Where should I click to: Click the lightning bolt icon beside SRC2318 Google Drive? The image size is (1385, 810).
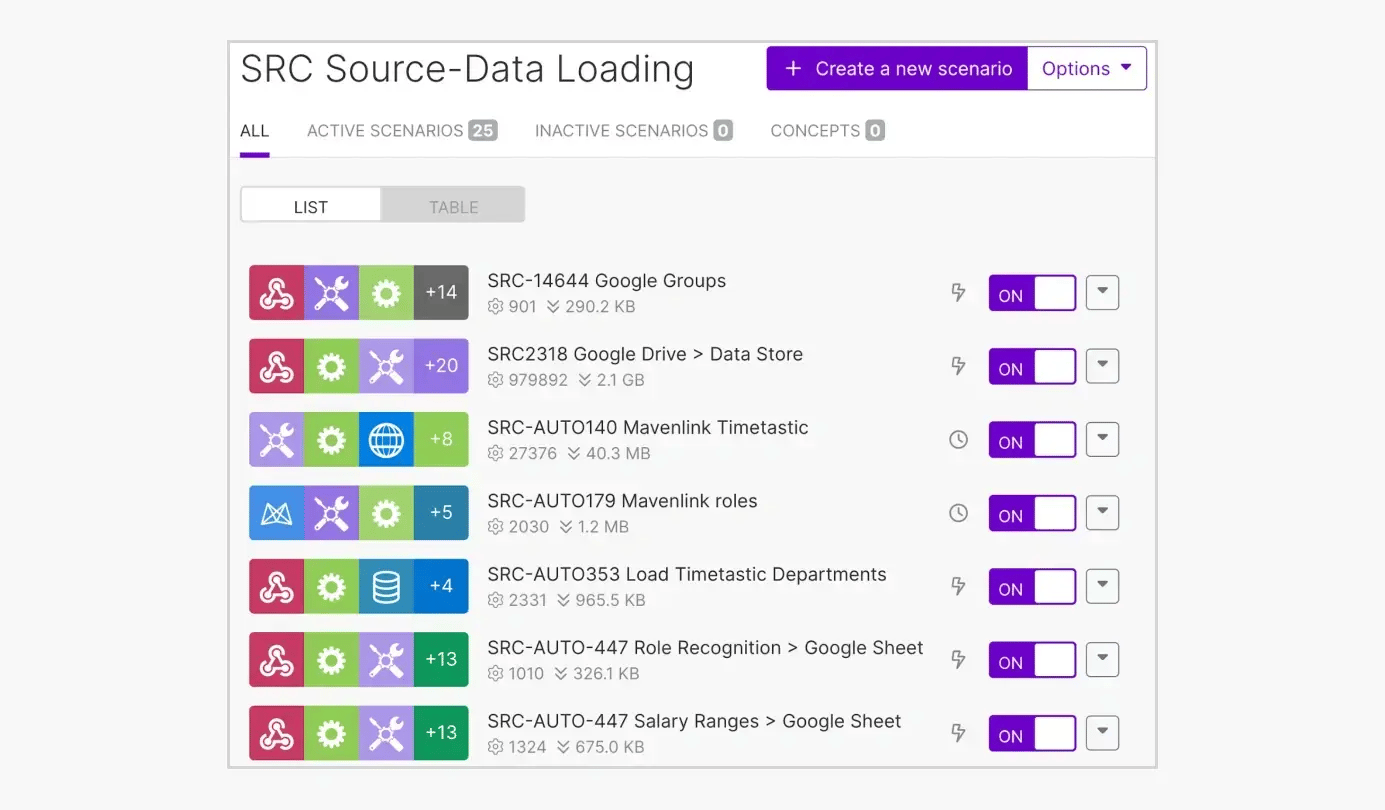click(959, 365)
